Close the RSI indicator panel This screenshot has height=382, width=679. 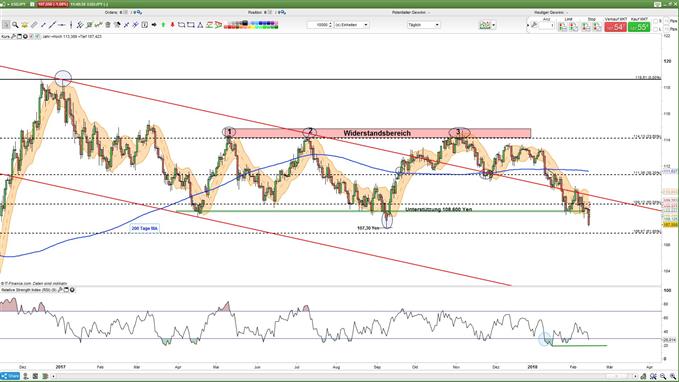(x=72, y=290)
